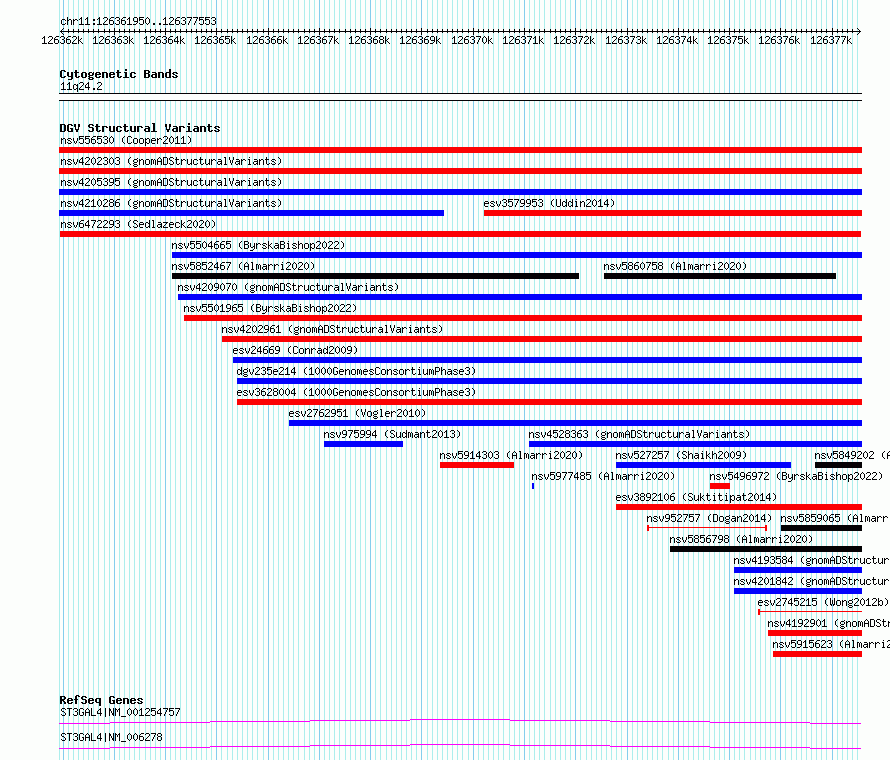Image resolution: width=890 pixels, height=760 pixels.
Task: Open nsv5977485 (Almarri2020) variant label
Action: pyautogui.click(x=603, y=476)
